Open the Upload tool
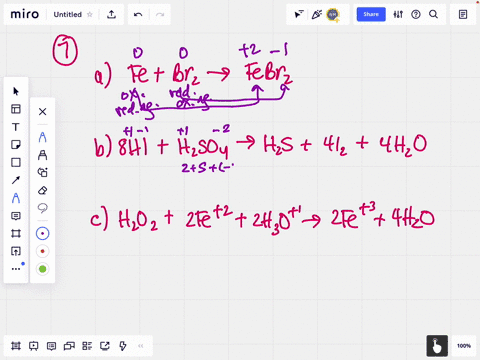Image resolution: width=480 pixels, height=360 pixels. click(16, 251)
